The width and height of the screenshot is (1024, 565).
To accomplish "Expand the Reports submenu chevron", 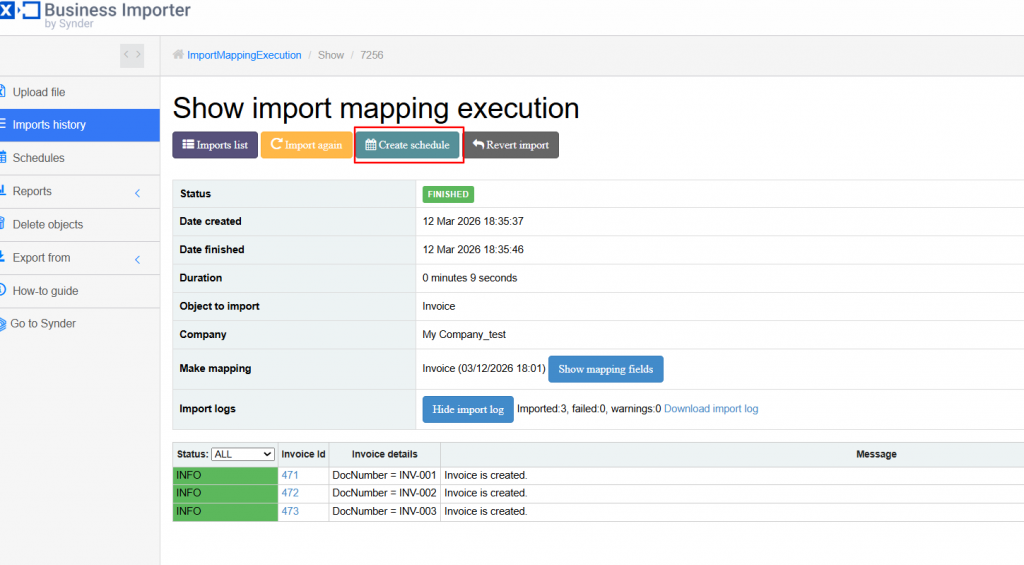I will point(137,192).
